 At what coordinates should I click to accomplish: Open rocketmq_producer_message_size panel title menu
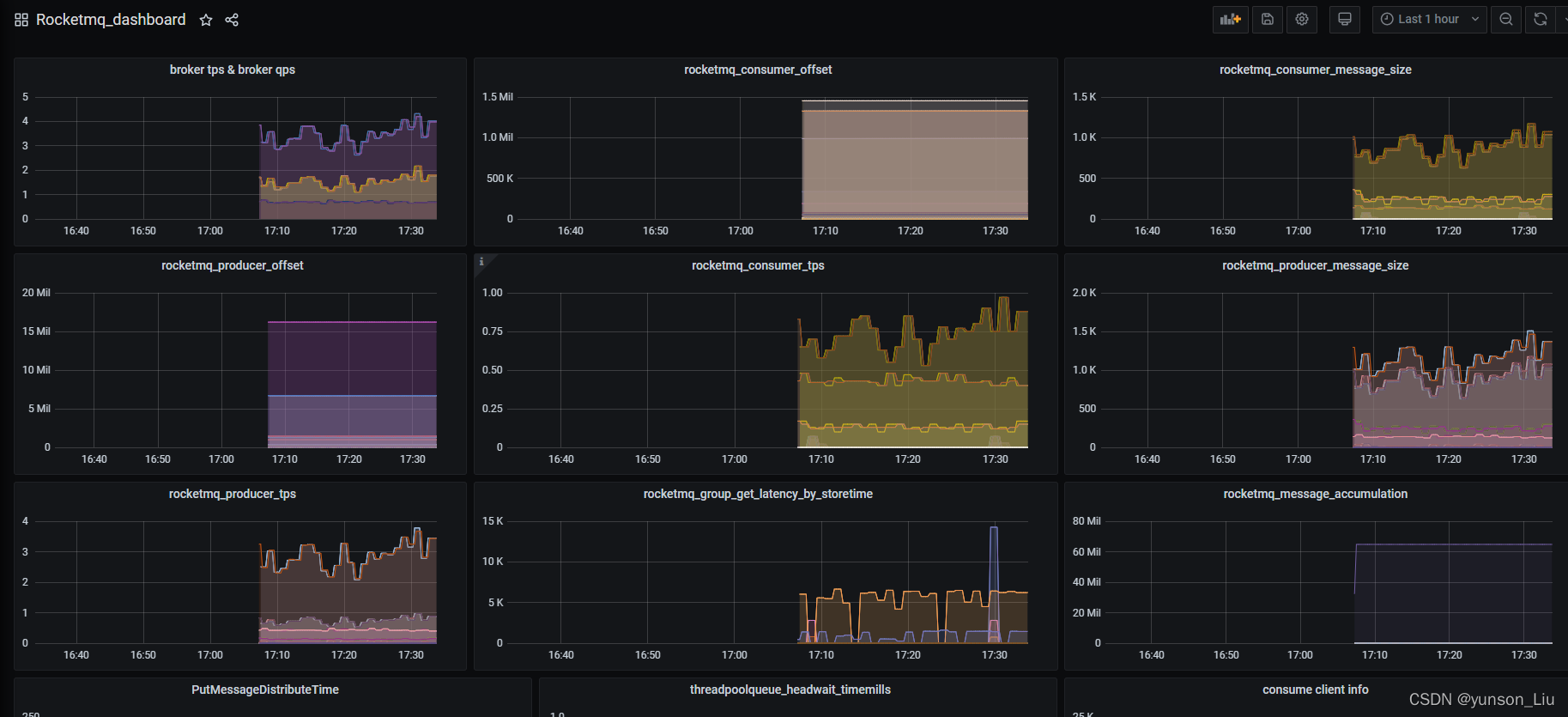(x=1316, y=265)
